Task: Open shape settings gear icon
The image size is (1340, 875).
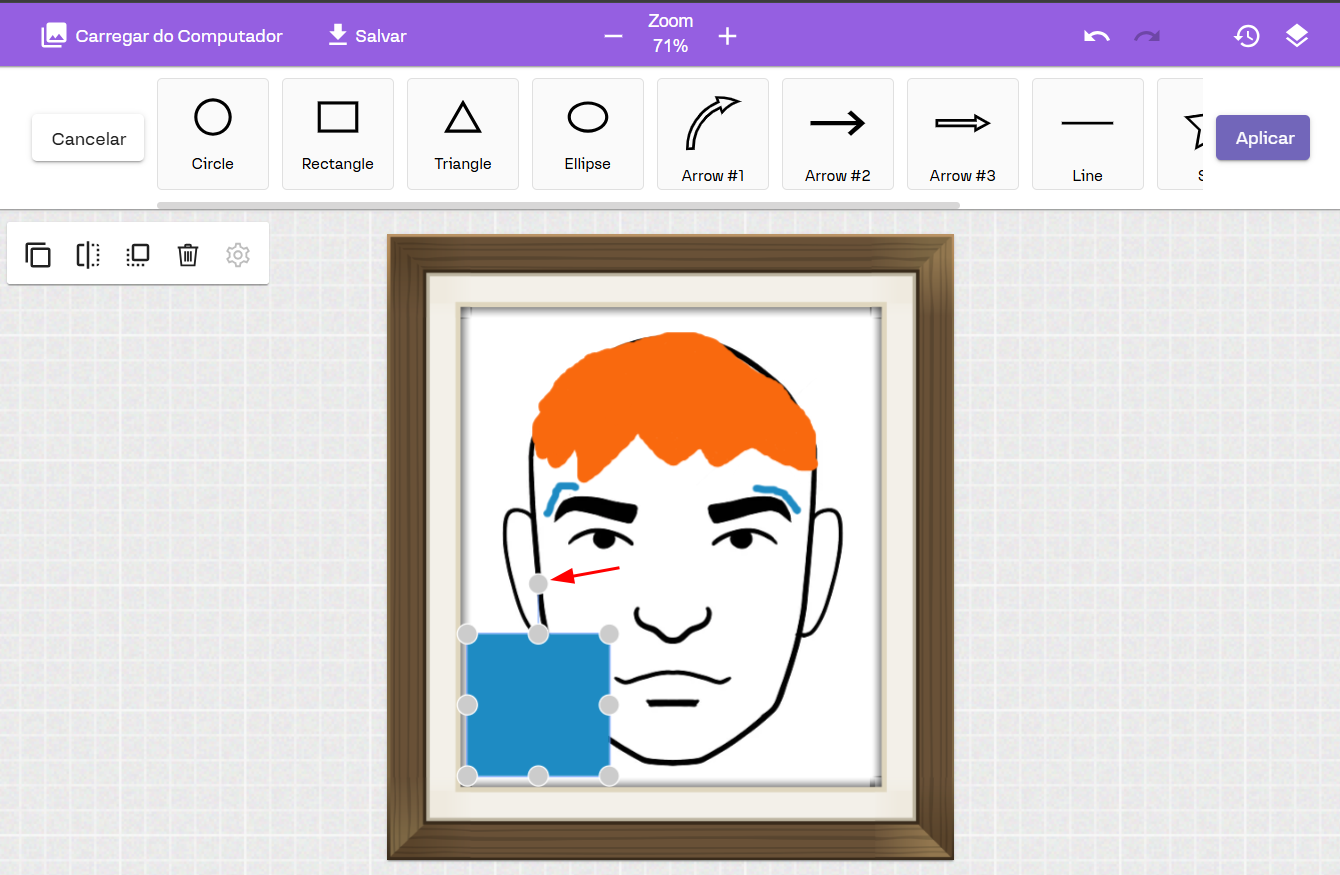Action: point(238,255)
